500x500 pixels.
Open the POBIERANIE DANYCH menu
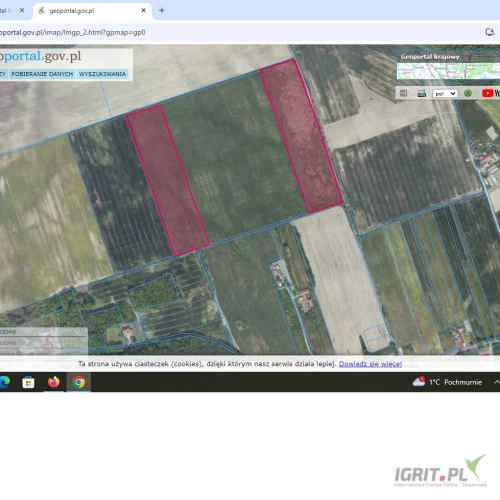tap(42, 74)
